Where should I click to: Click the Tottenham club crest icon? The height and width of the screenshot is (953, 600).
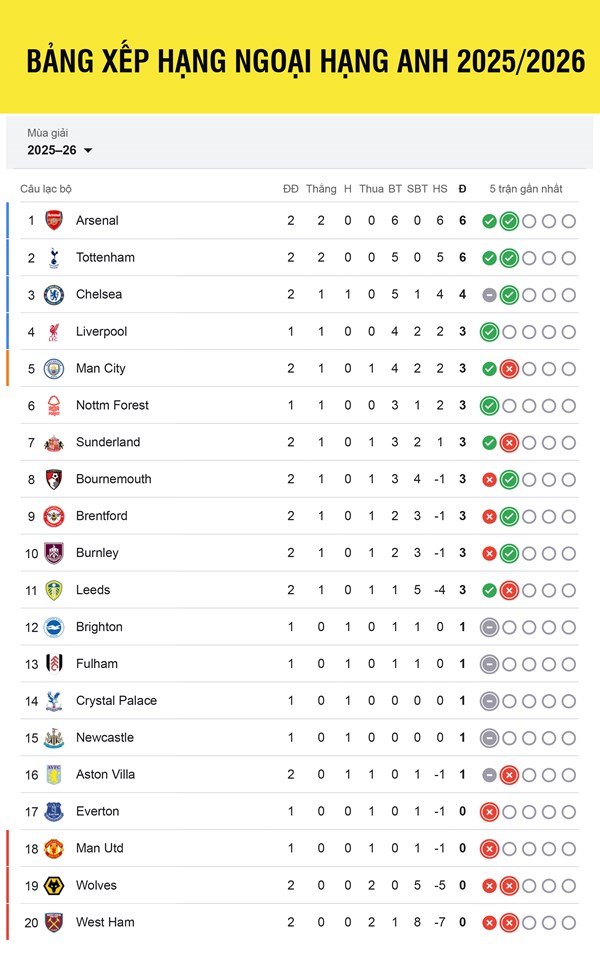54,257
